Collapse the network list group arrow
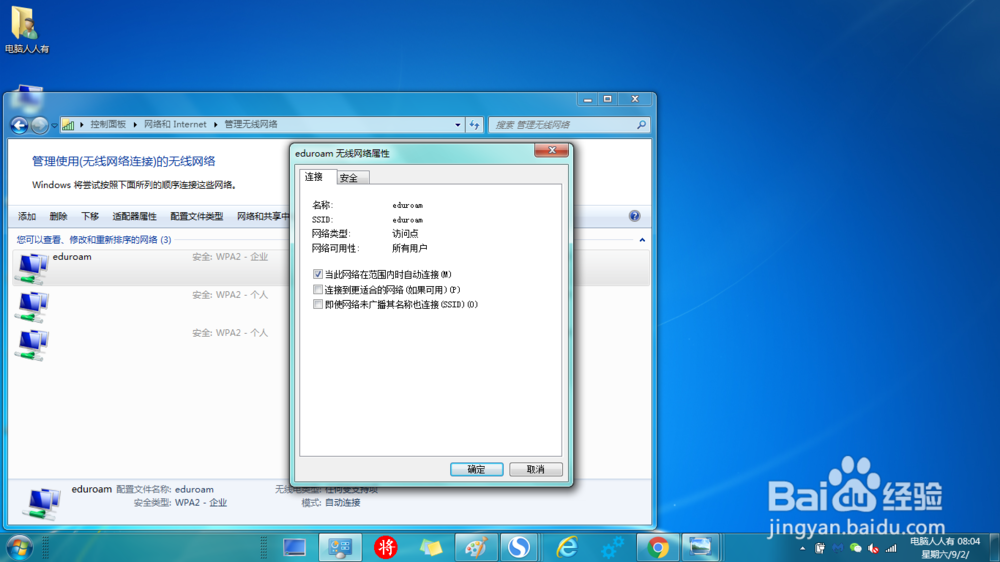1000x562 pixels. point(642,240)
